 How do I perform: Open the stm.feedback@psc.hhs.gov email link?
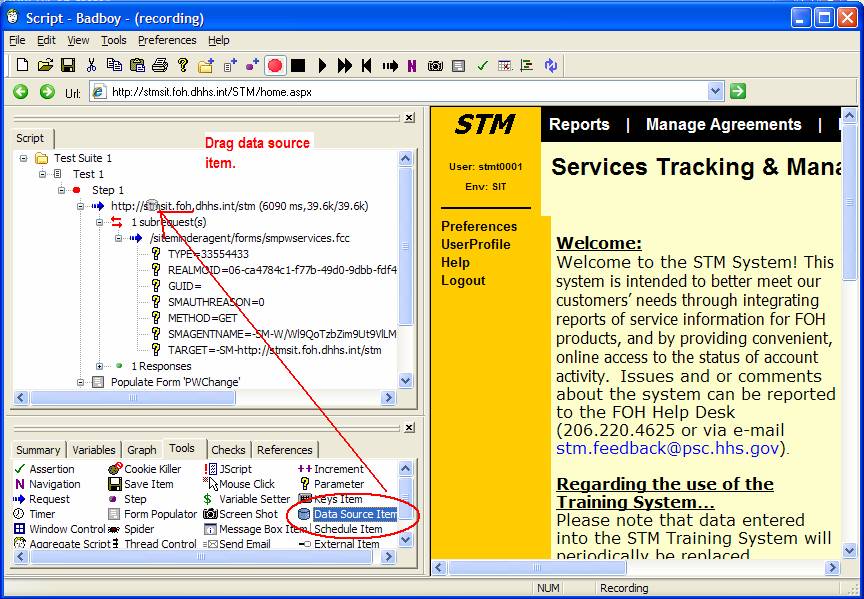[667, 448]
